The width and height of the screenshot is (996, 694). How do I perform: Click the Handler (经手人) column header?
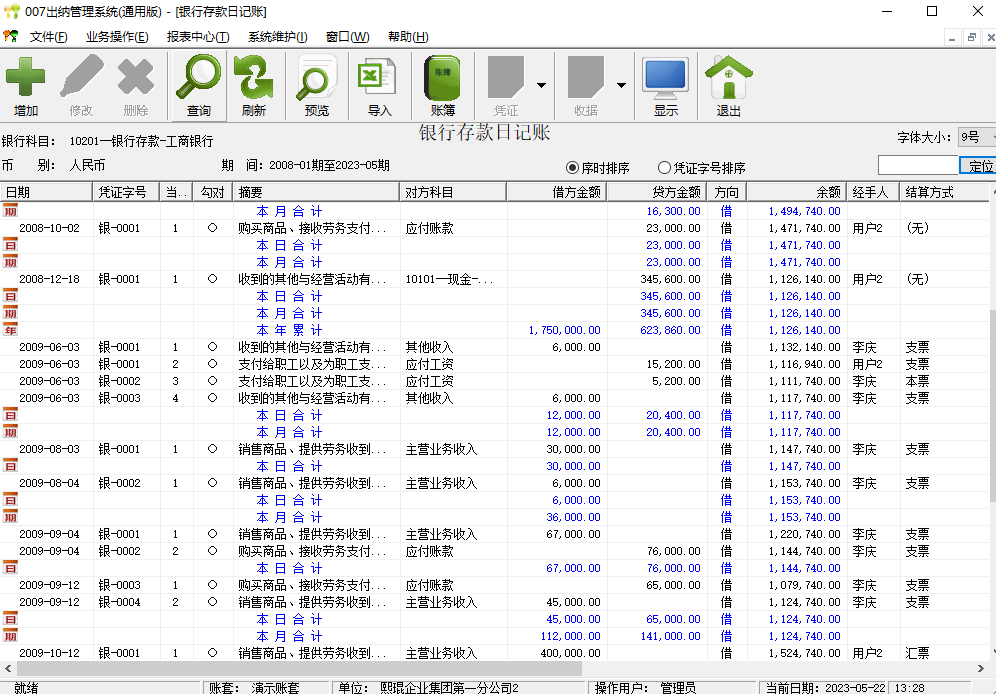pos(873,192)
